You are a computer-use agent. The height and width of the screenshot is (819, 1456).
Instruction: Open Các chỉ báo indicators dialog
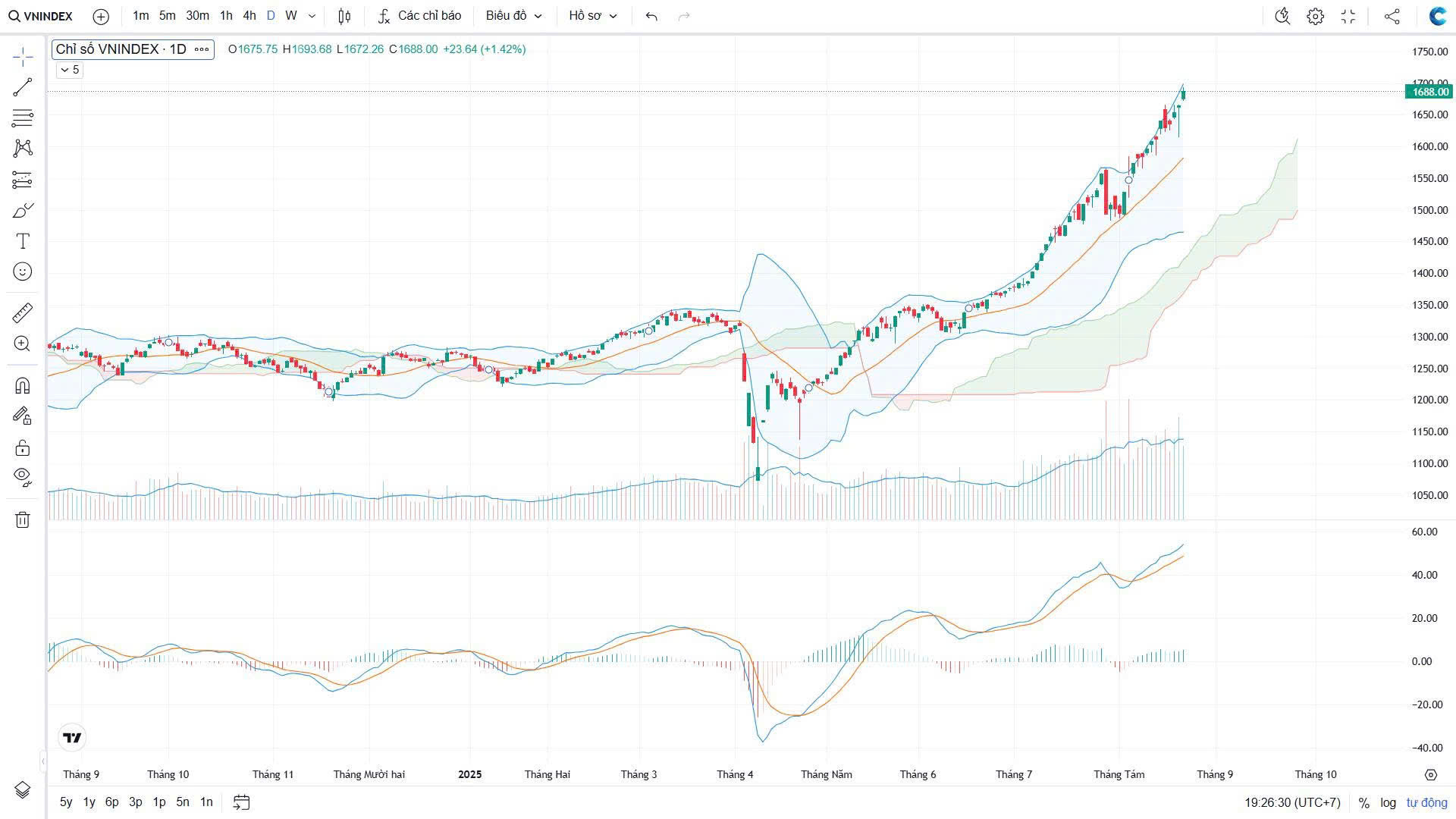(419, 16)
